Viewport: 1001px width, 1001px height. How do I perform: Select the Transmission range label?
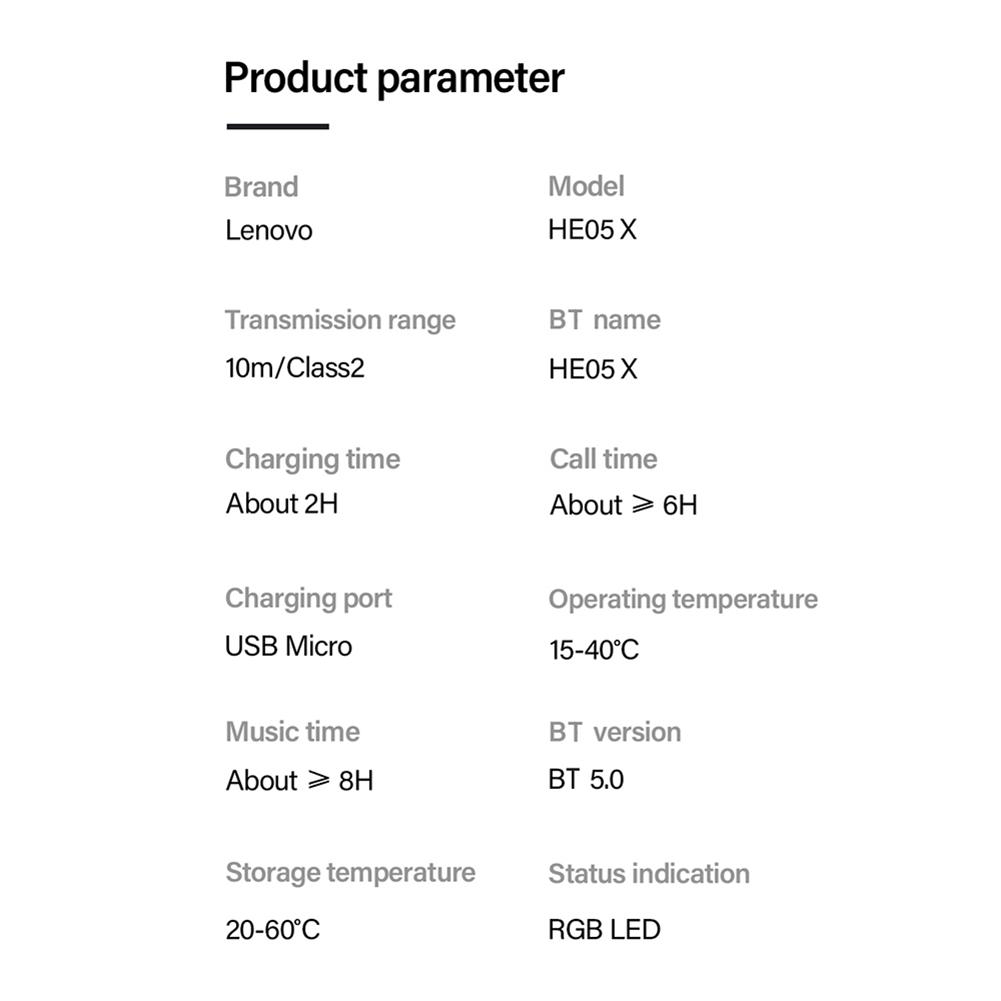pyautogui.click(x=340, y=320)
